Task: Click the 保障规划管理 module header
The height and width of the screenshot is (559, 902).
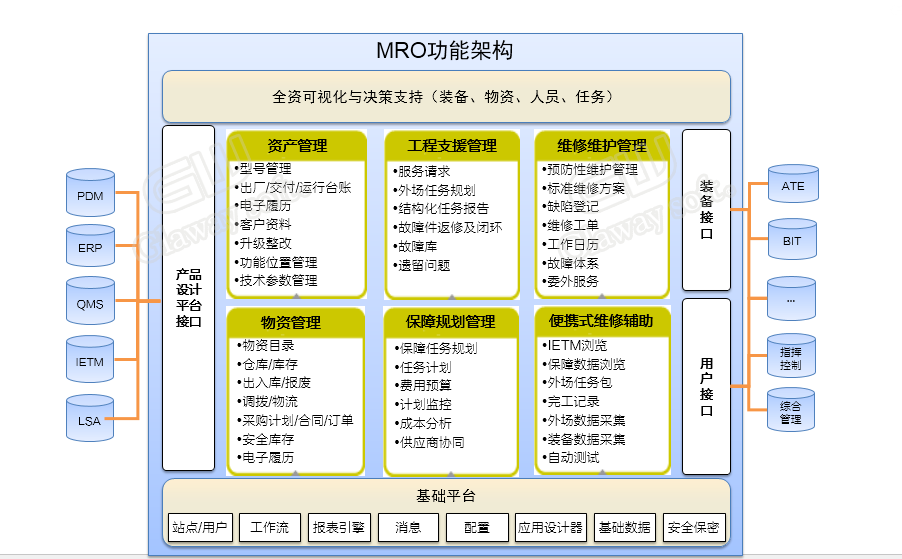Action: pyautogui.click(x=451, y=321)
